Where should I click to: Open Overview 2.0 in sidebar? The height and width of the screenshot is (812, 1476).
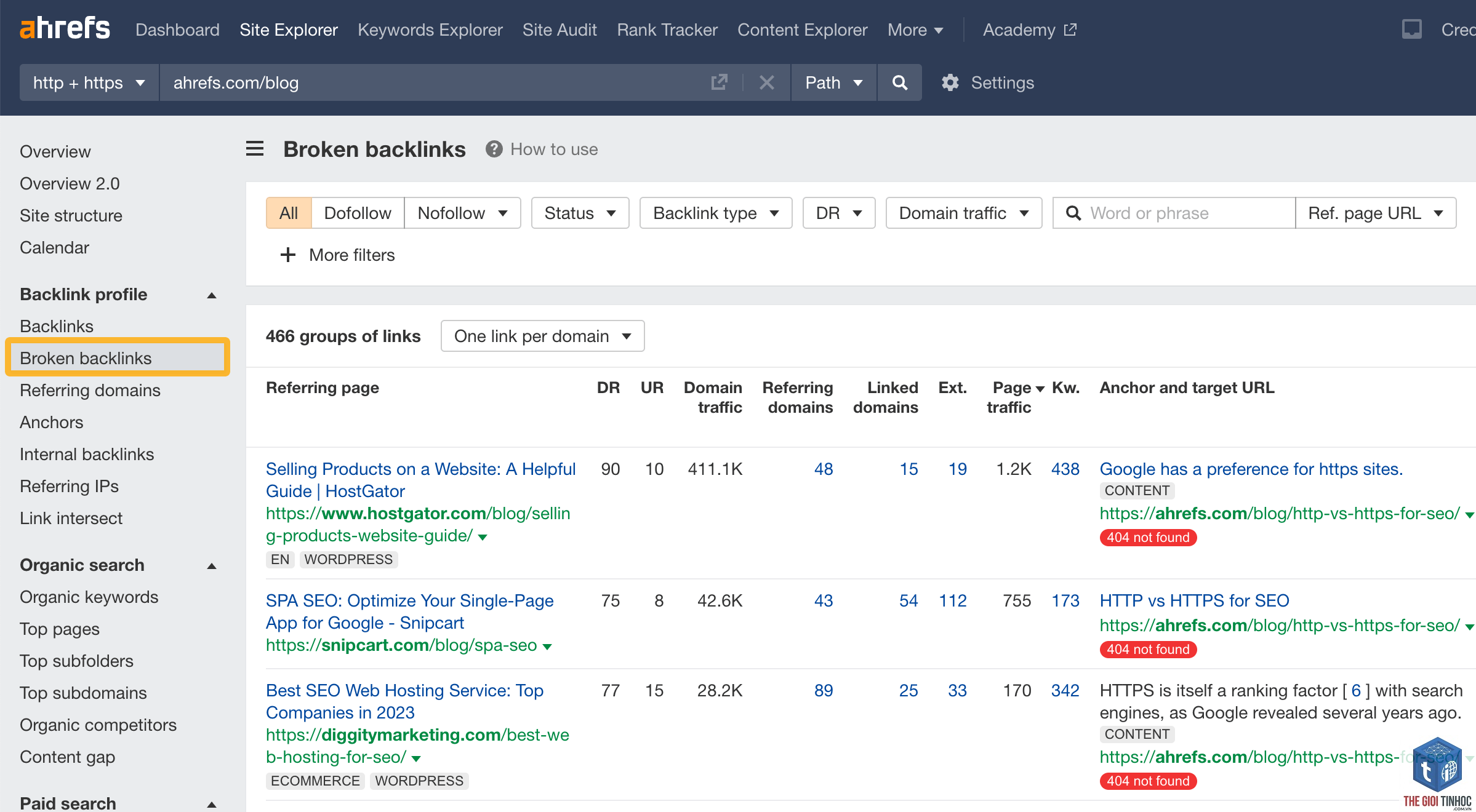70,183
